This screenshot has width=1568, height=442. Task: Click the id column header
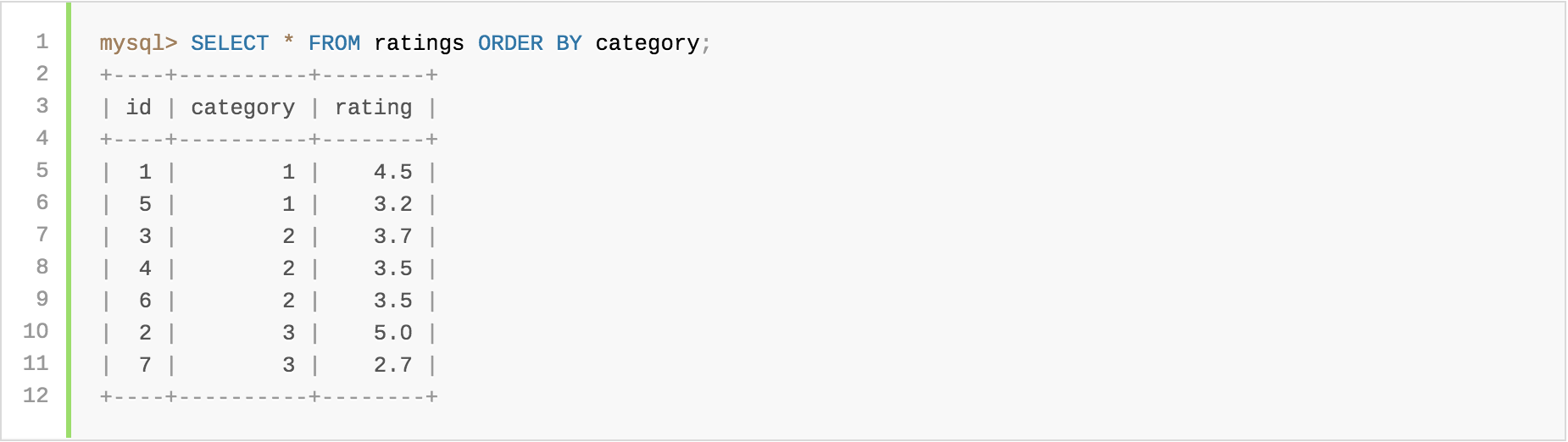[139, 108]
